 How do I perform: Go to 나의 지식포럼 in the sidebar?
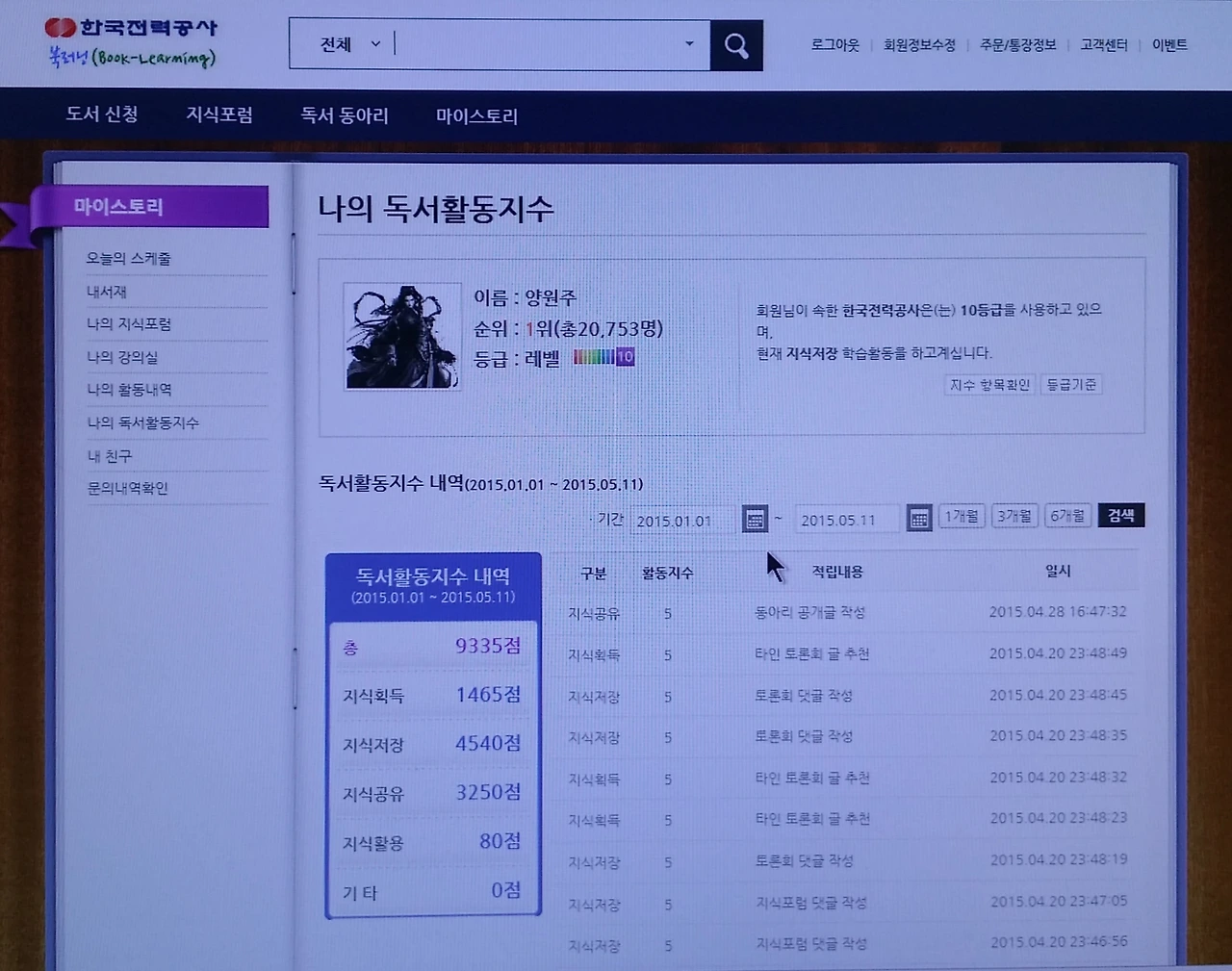pos(129,324)
